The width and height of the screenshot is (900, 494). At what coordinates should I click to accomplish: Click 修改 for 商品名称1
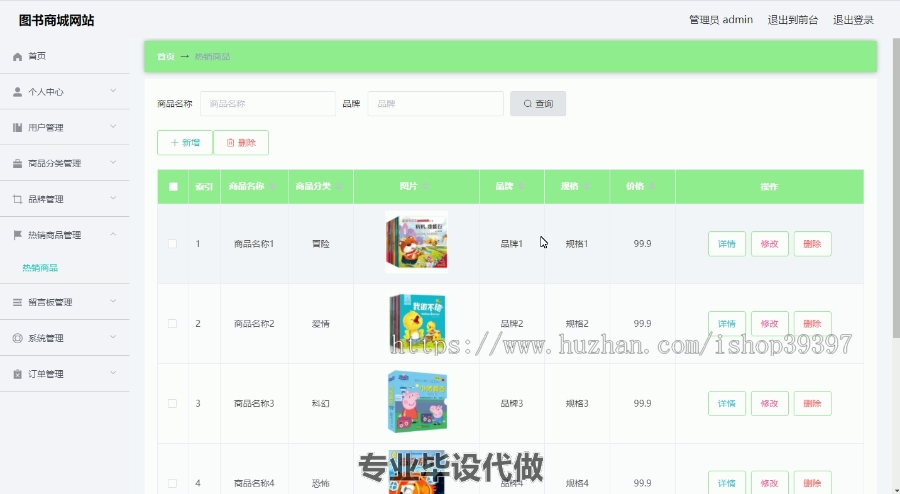coord(770,244)
